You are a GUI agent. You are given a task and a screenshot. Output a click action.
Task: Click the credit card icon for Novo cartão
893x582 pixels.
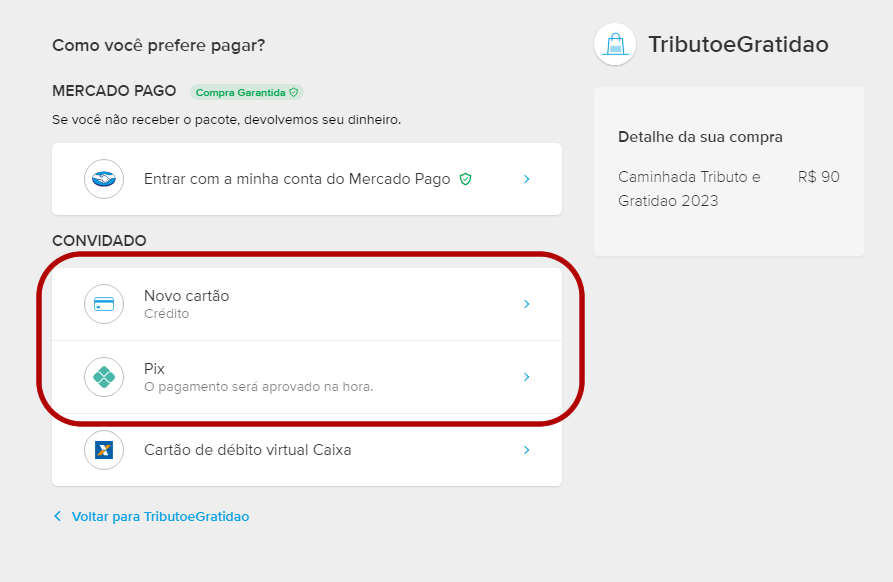104,304
